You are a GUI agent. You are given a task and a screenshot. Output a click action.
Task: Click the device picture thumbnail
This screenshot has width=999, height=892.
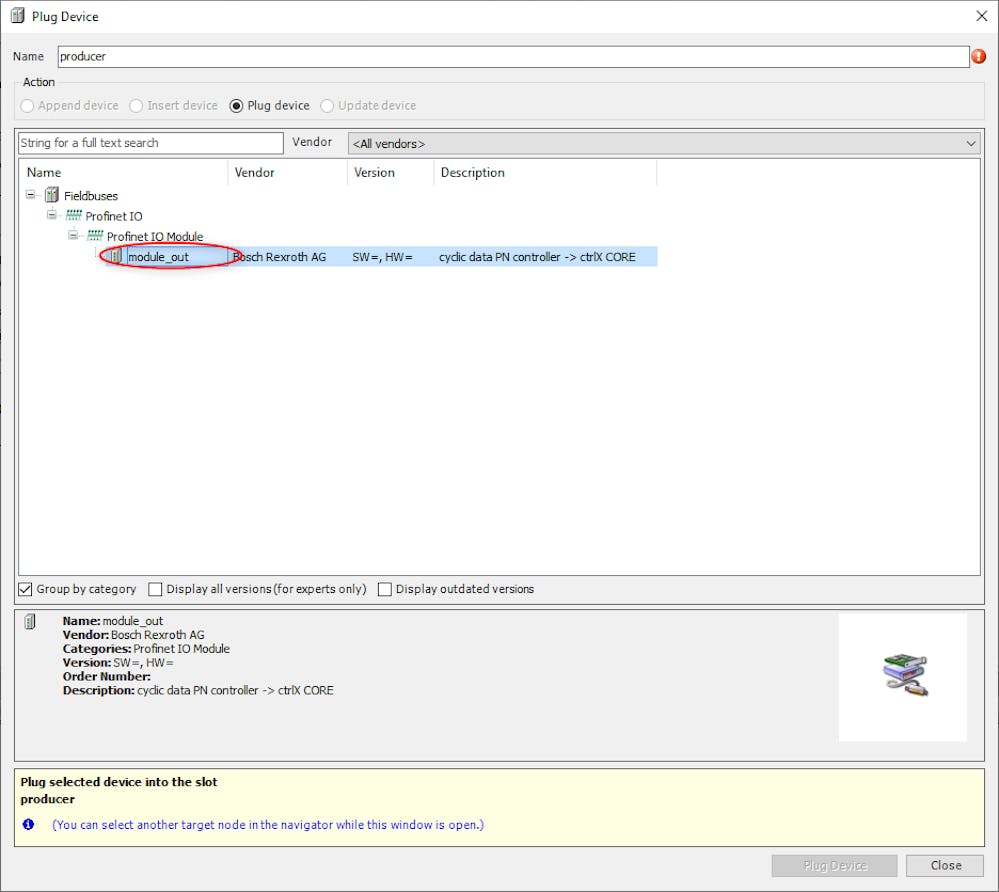point(902,677)
